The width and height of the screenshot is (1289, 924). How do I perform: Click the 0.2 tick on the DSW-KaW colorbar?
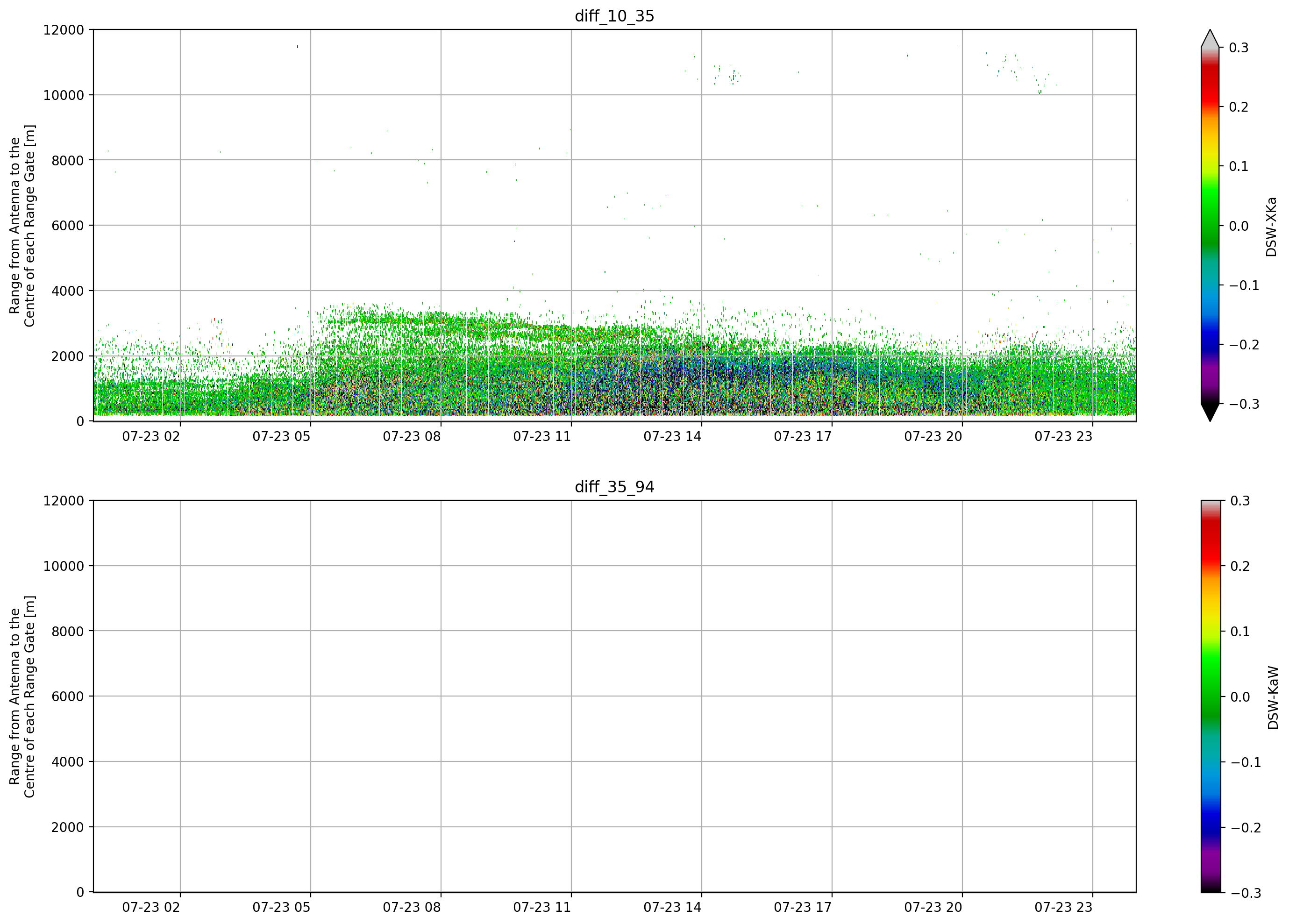click(x=1240, y=567)
